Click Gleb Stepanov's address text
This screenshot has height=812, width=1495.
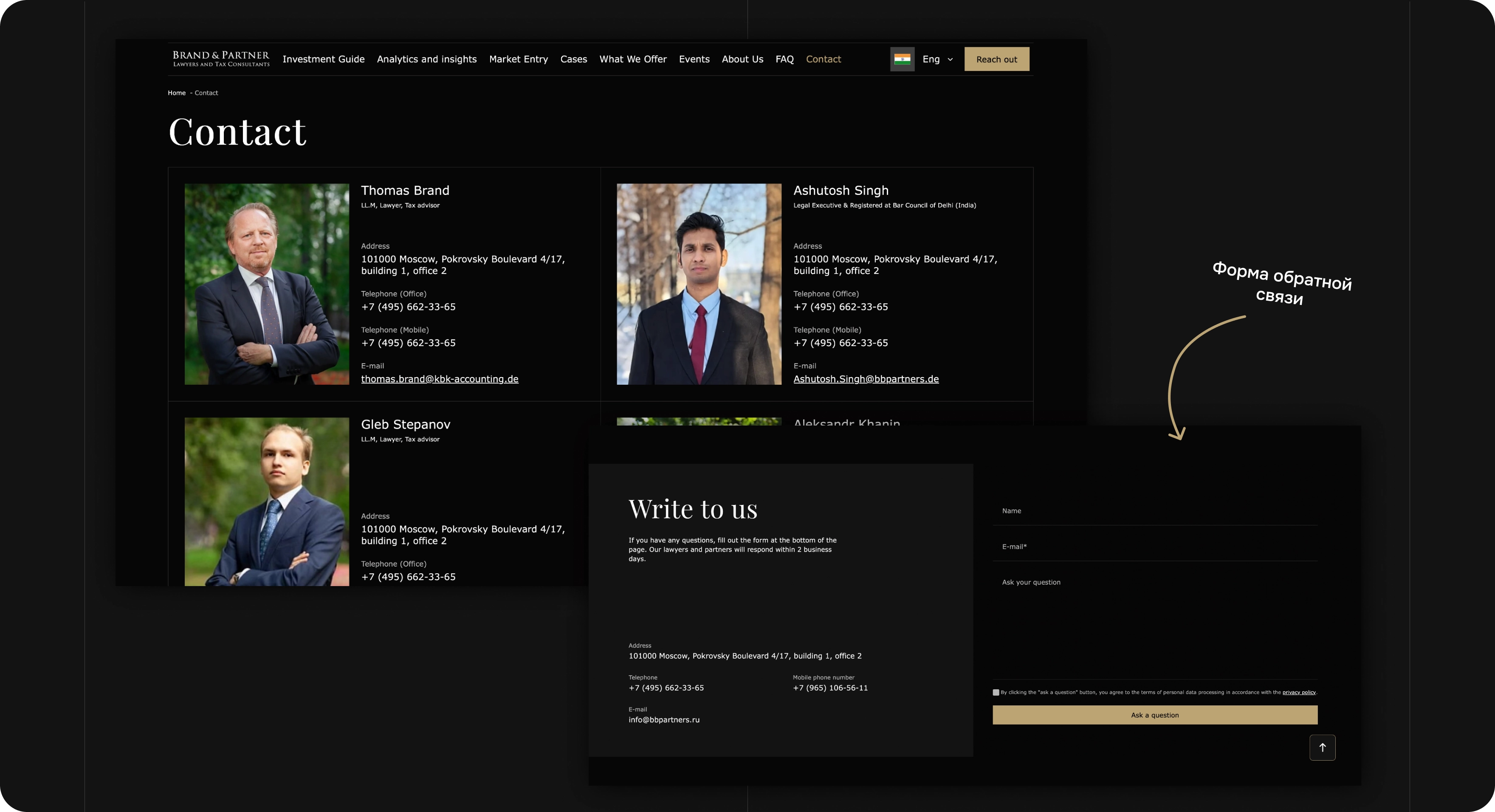click(x=463, y=535)
